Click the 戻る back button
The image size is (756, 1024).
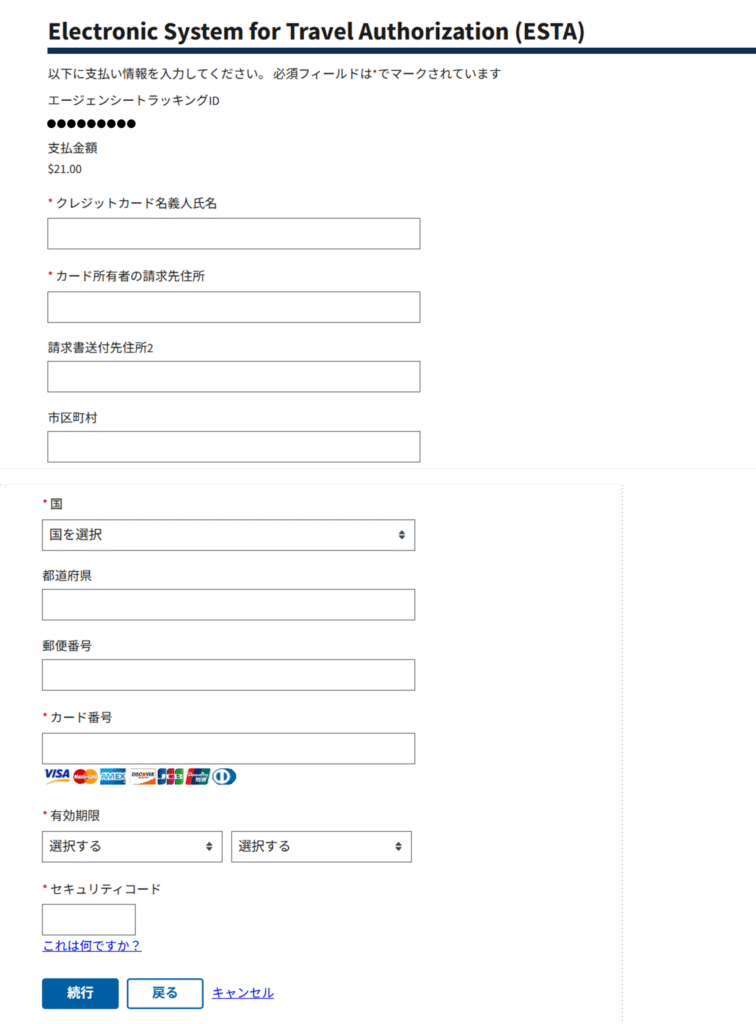(165, 993)
